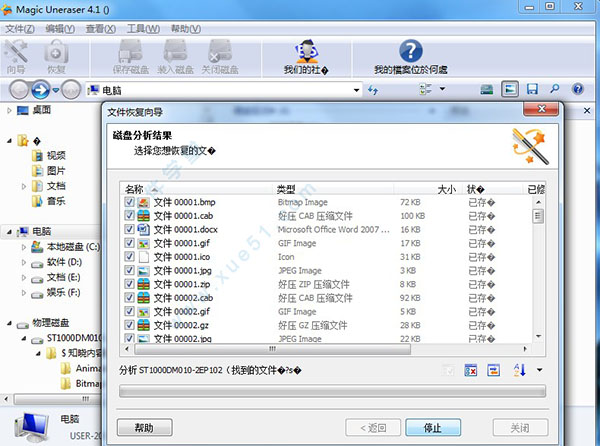Click the 关闭 button in wizard
600x446 pixels.
[520, 428]
